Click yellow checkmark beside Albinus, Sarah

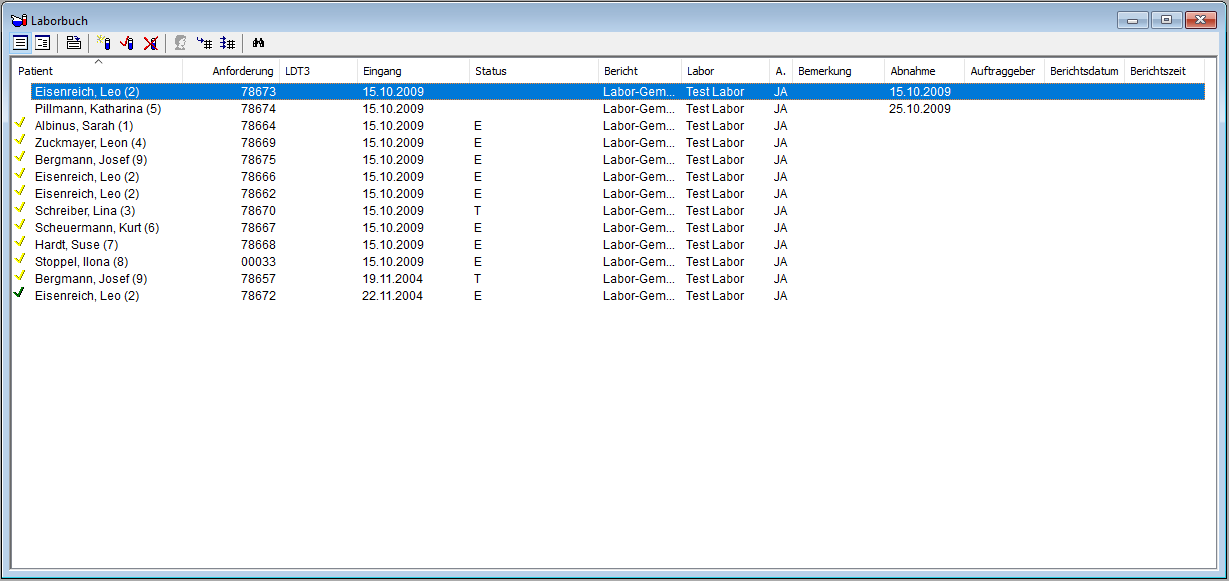click(20, 125)
